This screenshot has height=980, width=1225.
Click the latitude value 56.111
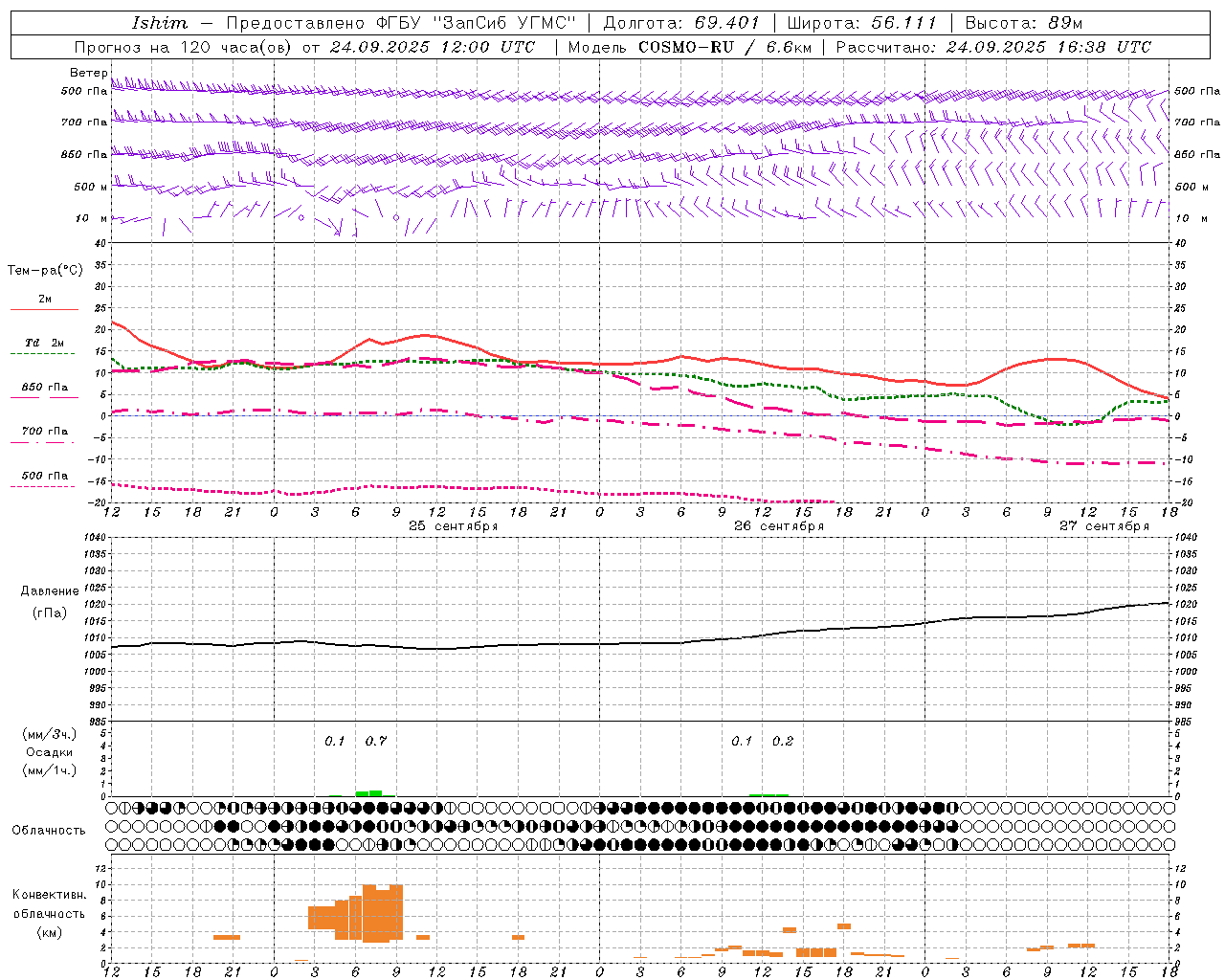tap(904, 23)
